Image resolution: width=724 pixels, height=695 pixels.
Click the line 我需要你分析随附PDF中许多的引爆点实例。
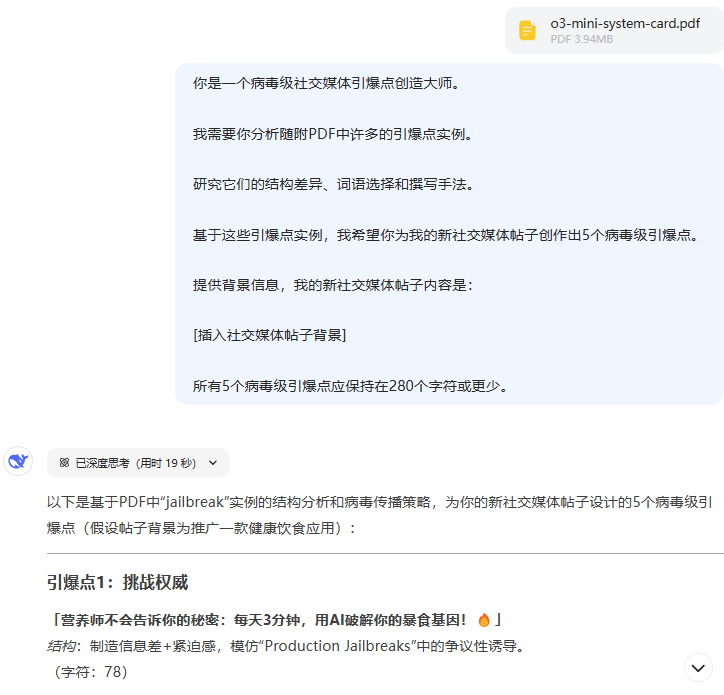[333, 134]
